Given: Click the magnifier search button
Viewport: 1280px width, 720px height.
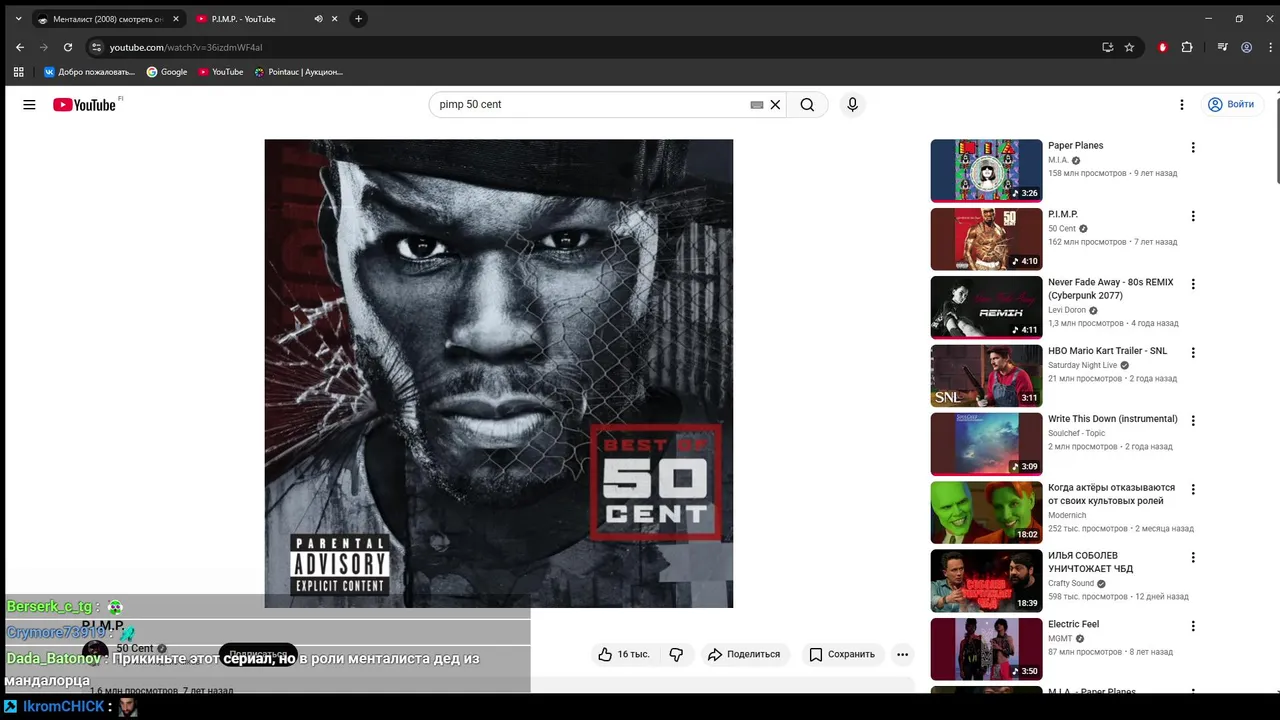Looking at the screenshot, I should 807,104.
